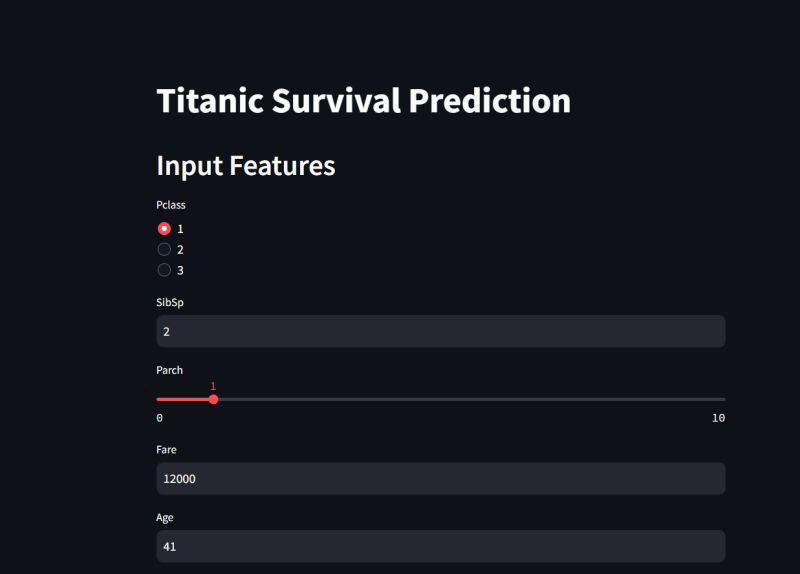Click the text label beside radio 2
The image size is (800, 574).
(180, 249)
